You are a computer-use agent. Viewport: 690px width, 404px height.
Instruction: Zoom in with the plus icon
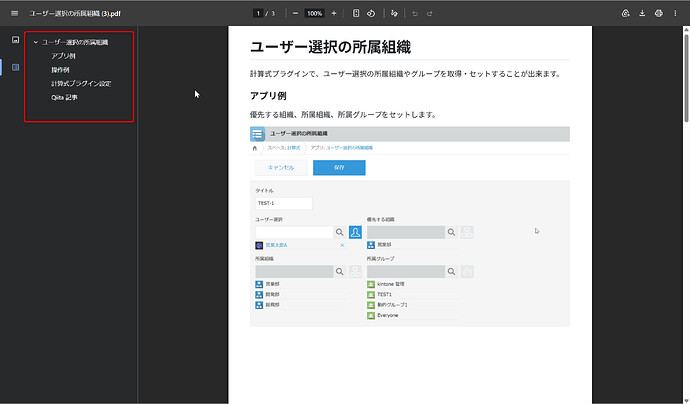(333, 14)
